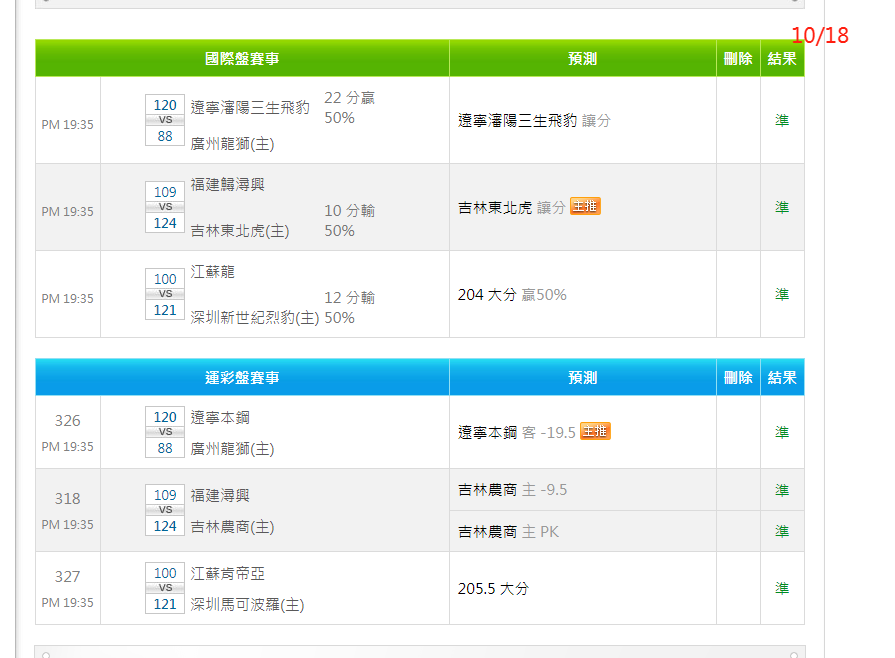Image resolution: width=895 pixels, height=658 pixels.
Task: Click the vs score box for 遼寧本鋼 match
Action: [x=165, y=432]
